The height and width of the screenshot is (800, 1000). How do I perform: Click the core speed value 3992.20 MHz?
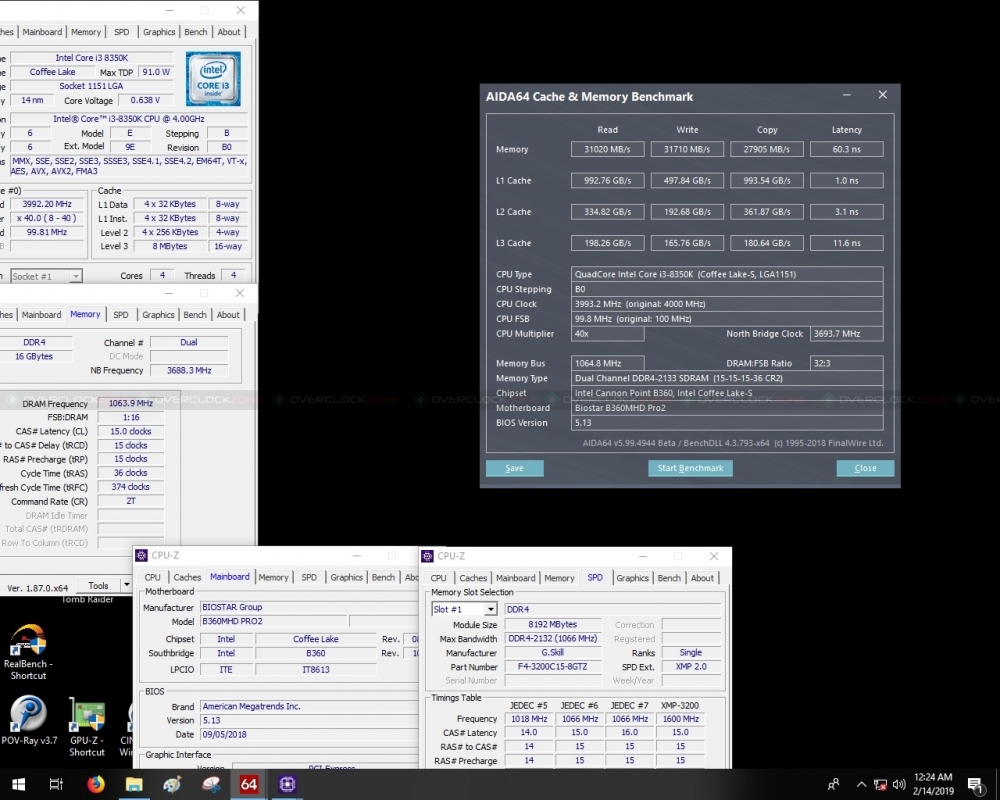tap(47, 204)
